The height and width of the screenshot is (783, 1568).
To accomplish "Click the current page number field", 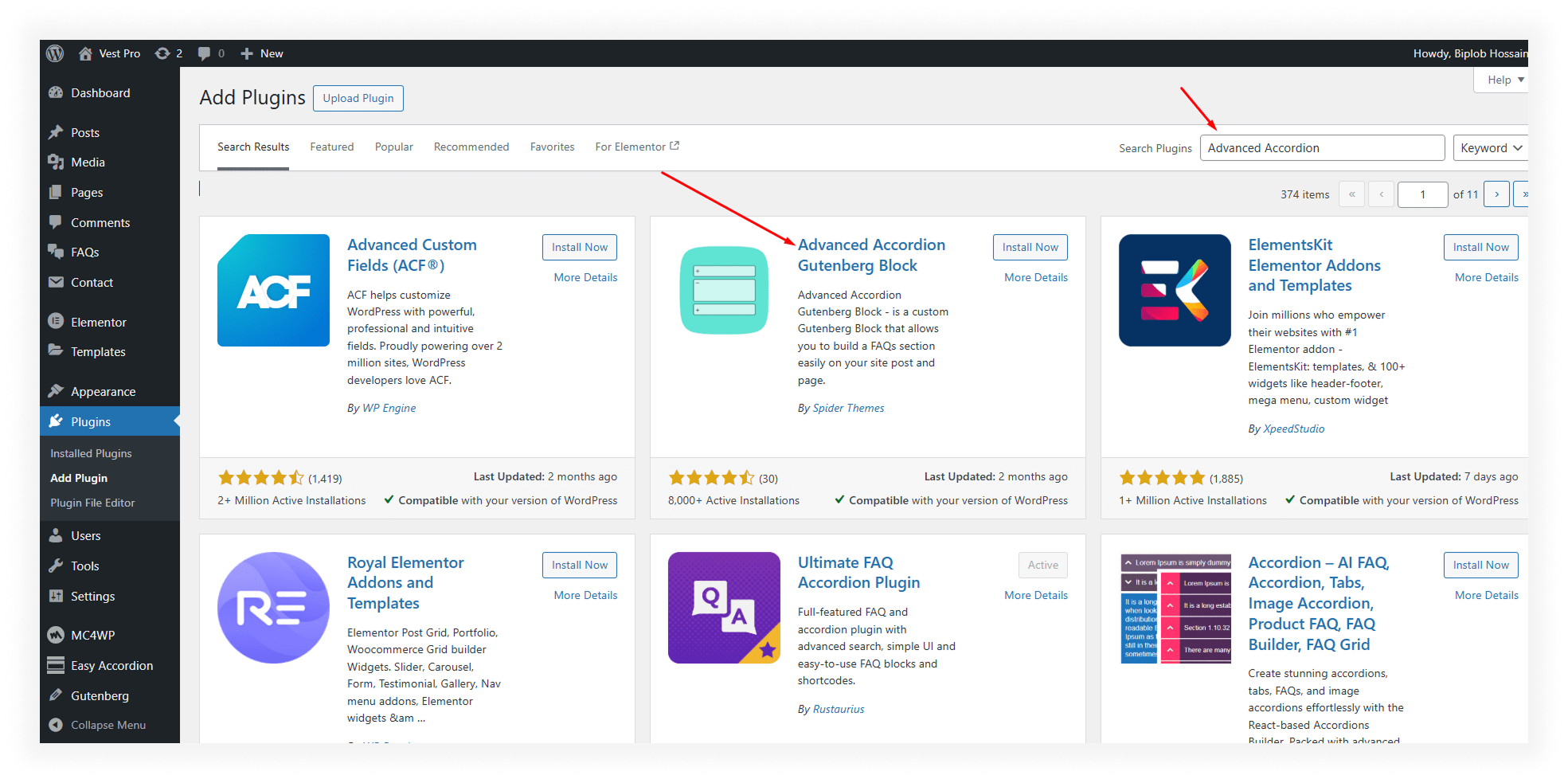I will tap(1422, 194).
